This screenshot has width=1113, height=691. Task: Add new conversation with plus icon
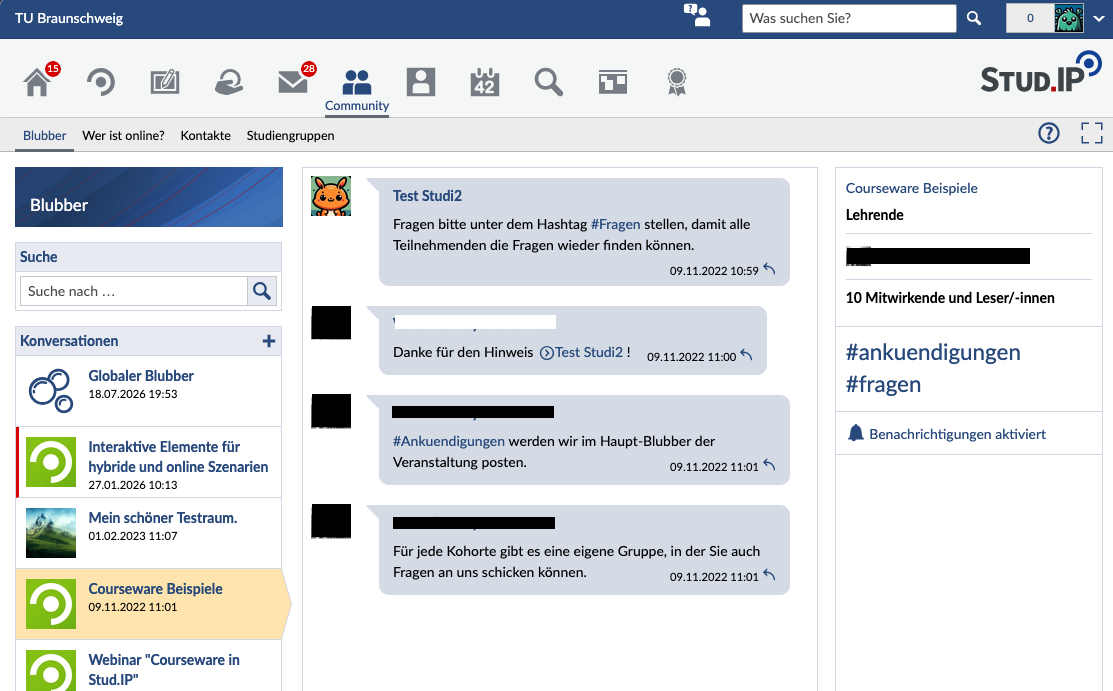[268, 341]
